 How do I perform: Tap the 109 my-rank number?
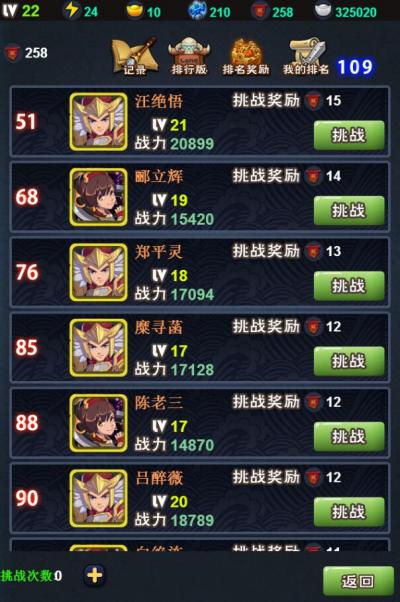(x=355, y=67)
